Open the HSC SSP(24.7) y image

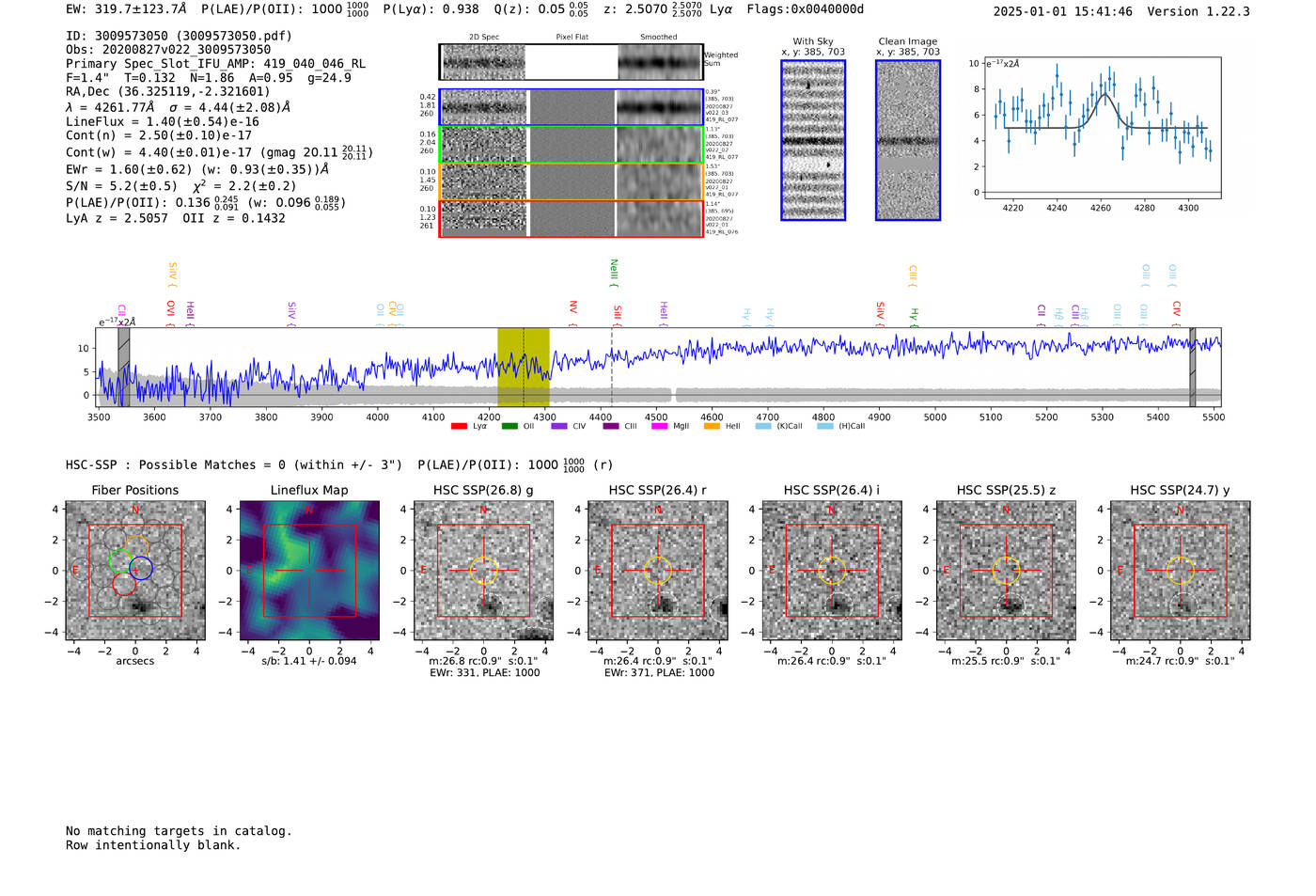pyautogui.click(x=1181, y=571)
